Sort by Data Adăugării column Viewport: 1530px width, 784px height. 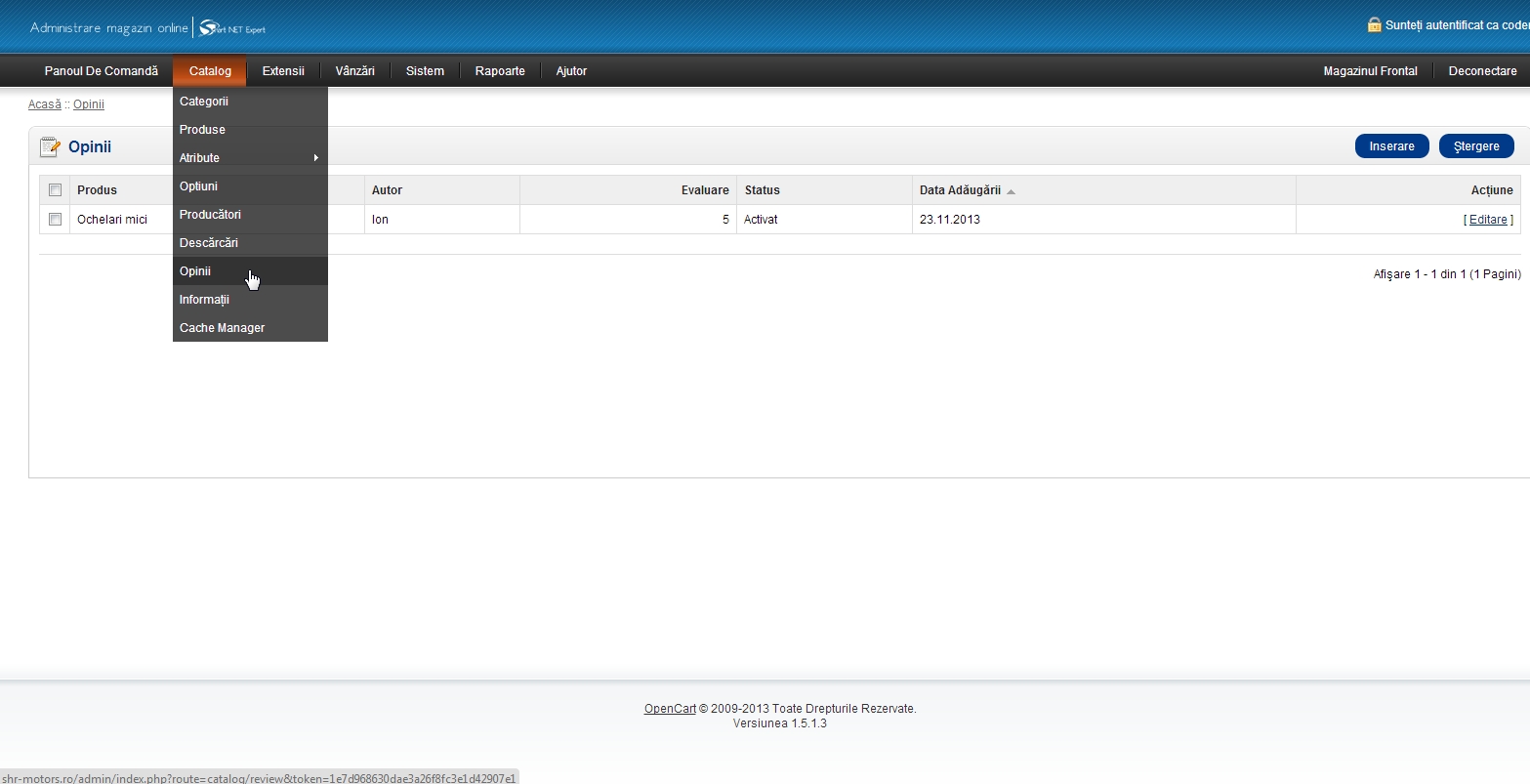click(x=960, y=190)
